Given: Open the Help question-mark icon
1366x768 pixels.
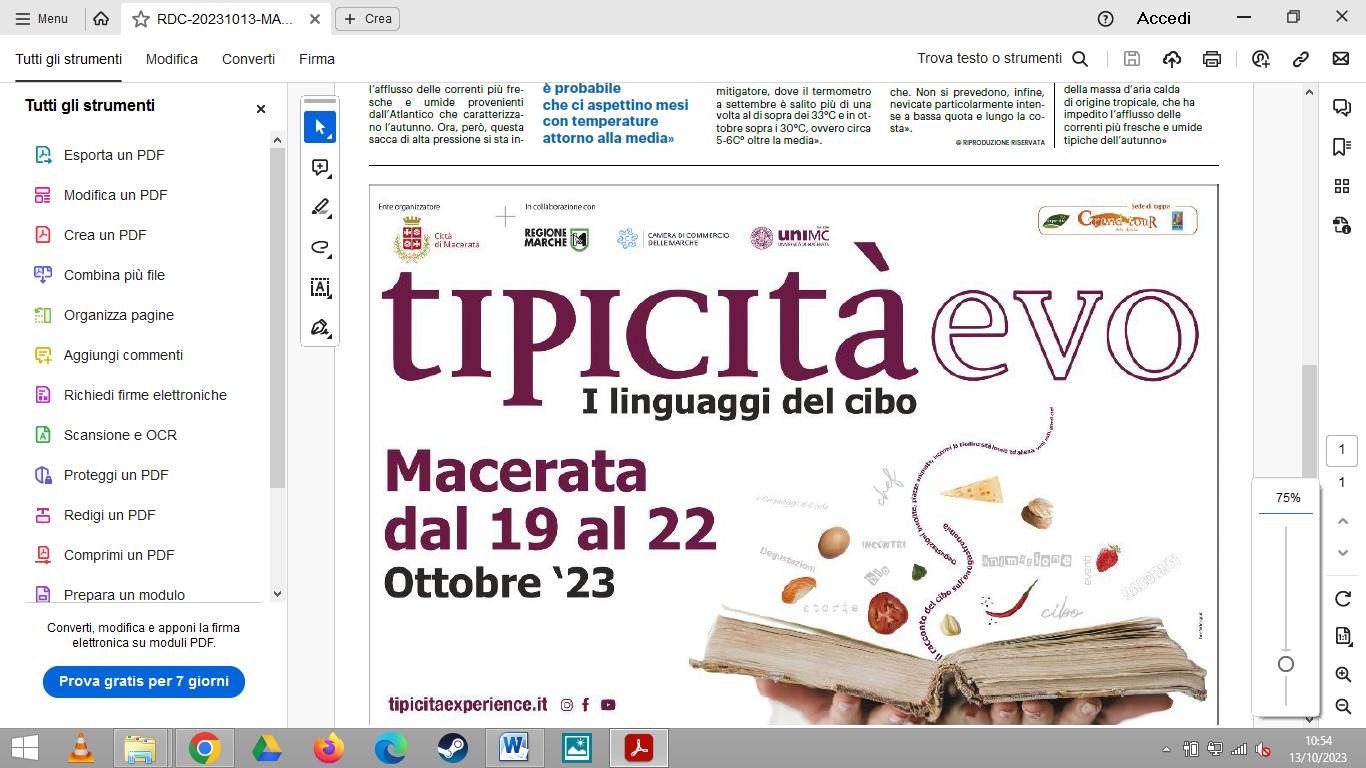Looking at the screenshot, I should (x=1105, y=18).
